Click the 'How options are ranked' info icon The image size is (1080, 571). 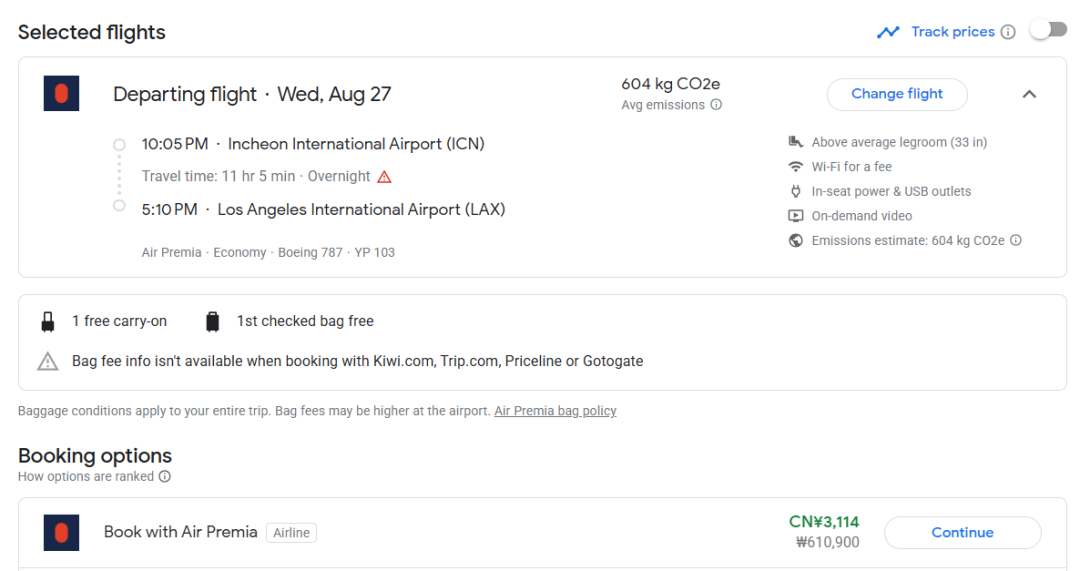tap(165, 477)
